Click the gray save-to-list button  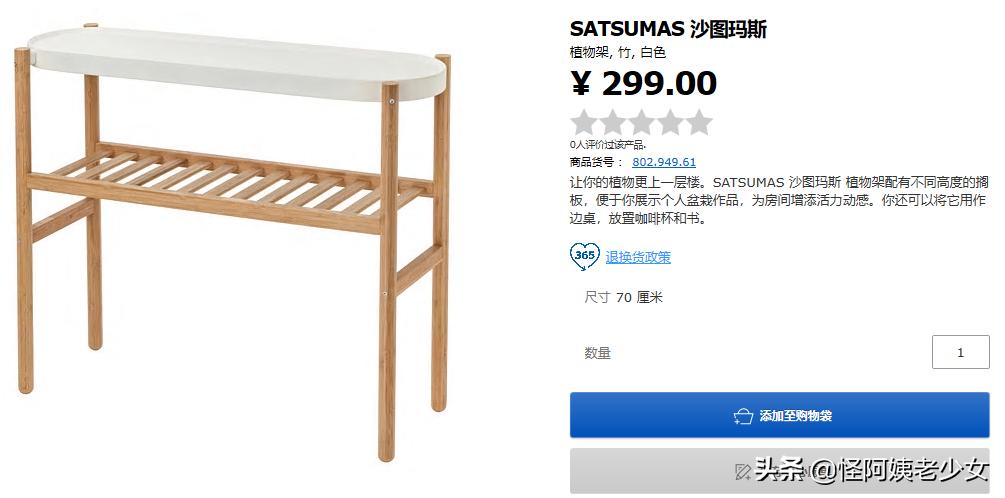tap(779, 471)
